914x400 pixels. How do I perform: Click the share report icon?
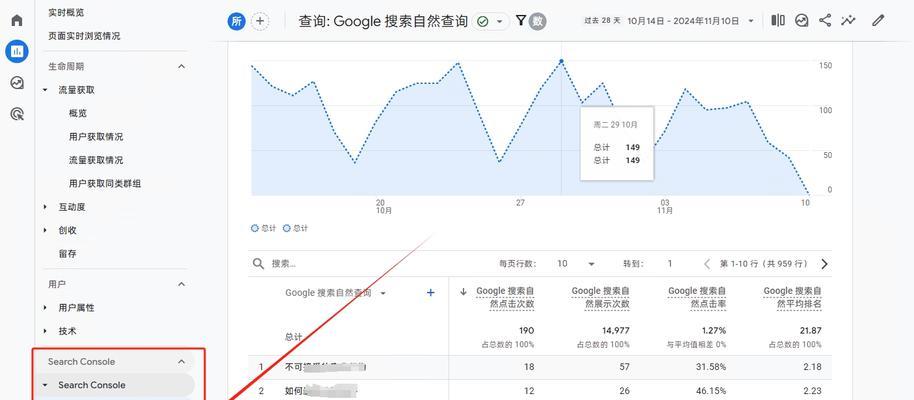(825, 20)
